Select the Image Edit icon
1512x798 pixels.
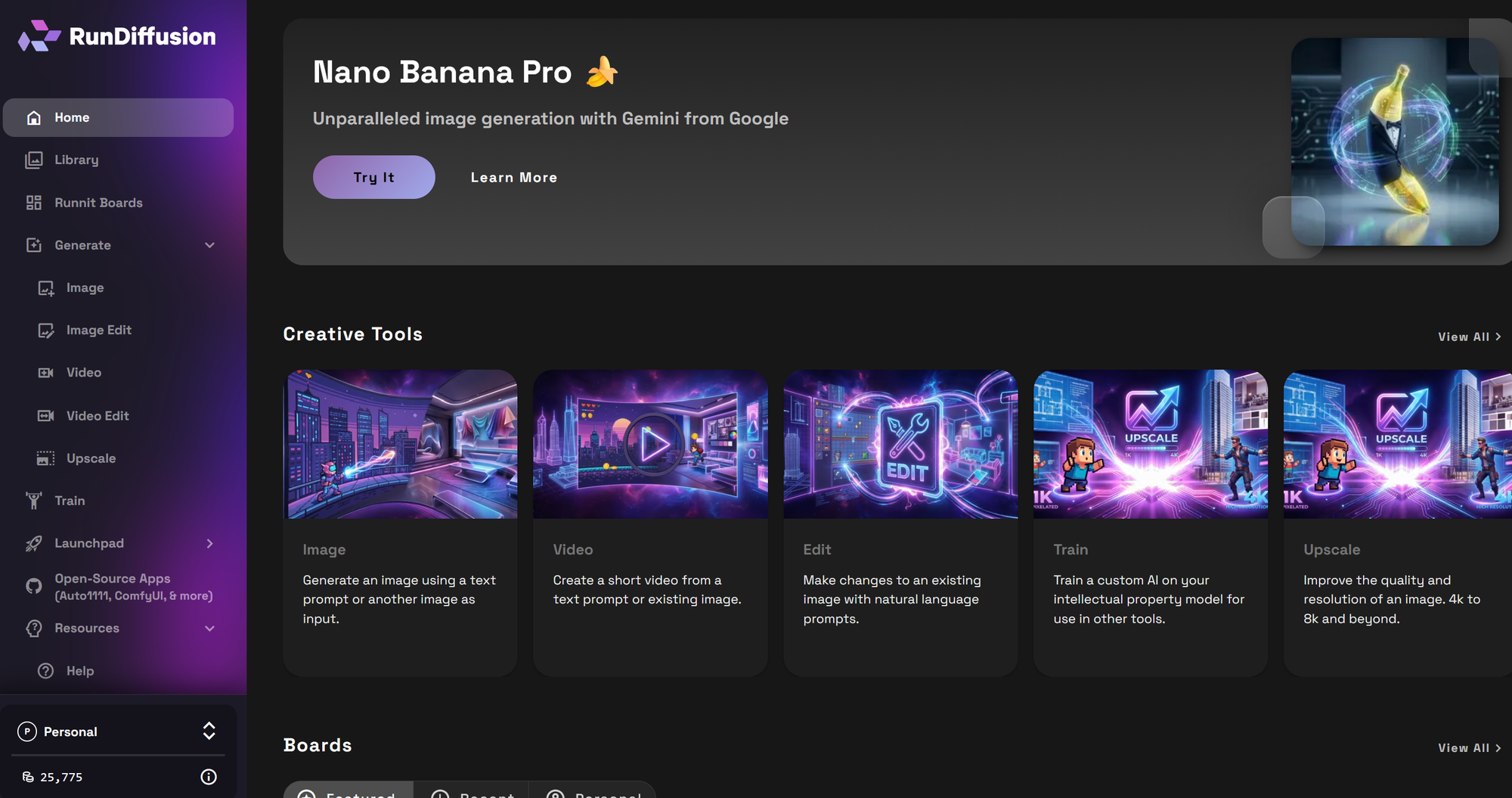coord(46,331)
